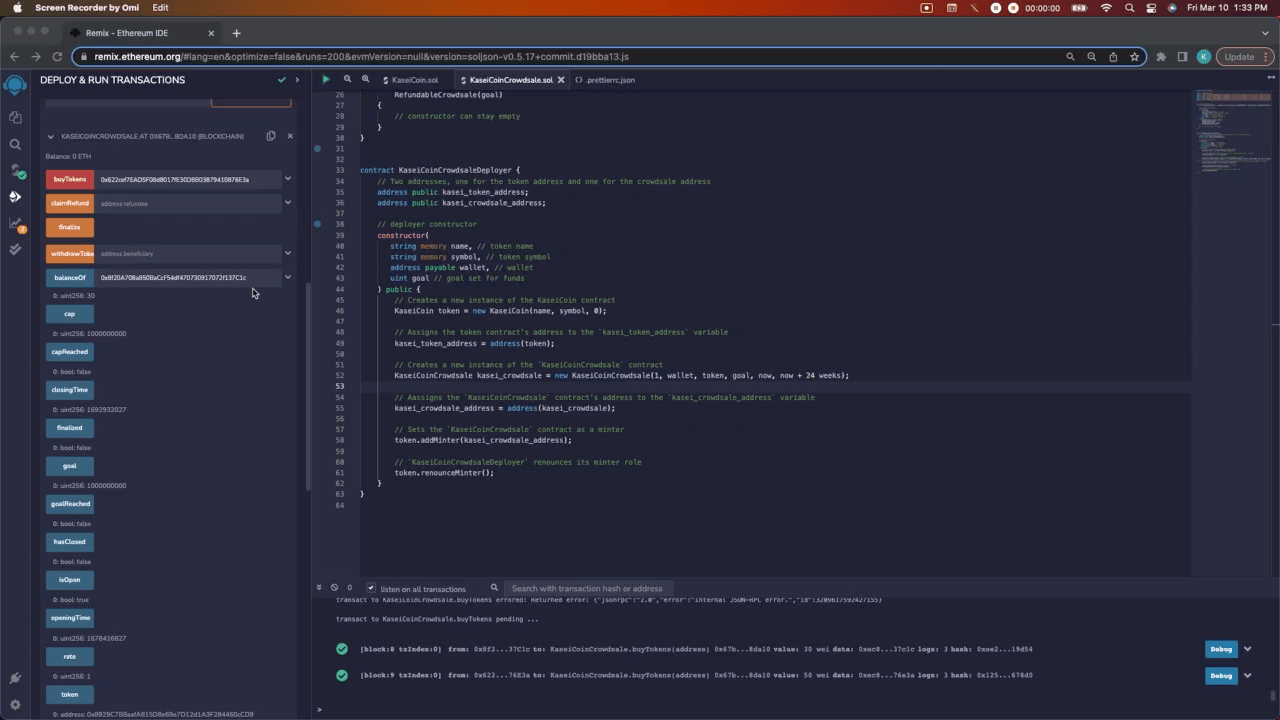The width and height of the screenshot is (1280, 720).
Task: Select the KaseiCoinCrowdsale.sol editor tab
Action: (x=510, y=80)
